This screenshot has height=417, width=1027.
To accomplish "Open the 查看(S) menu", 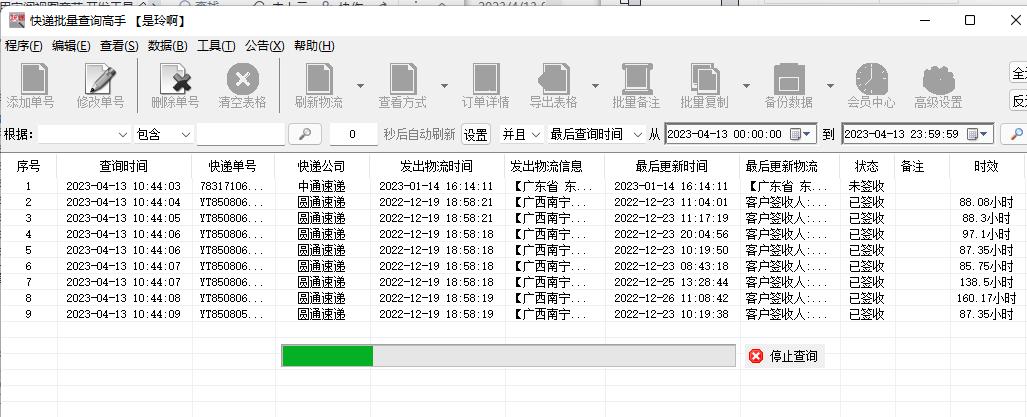I will tap(119, 46).
